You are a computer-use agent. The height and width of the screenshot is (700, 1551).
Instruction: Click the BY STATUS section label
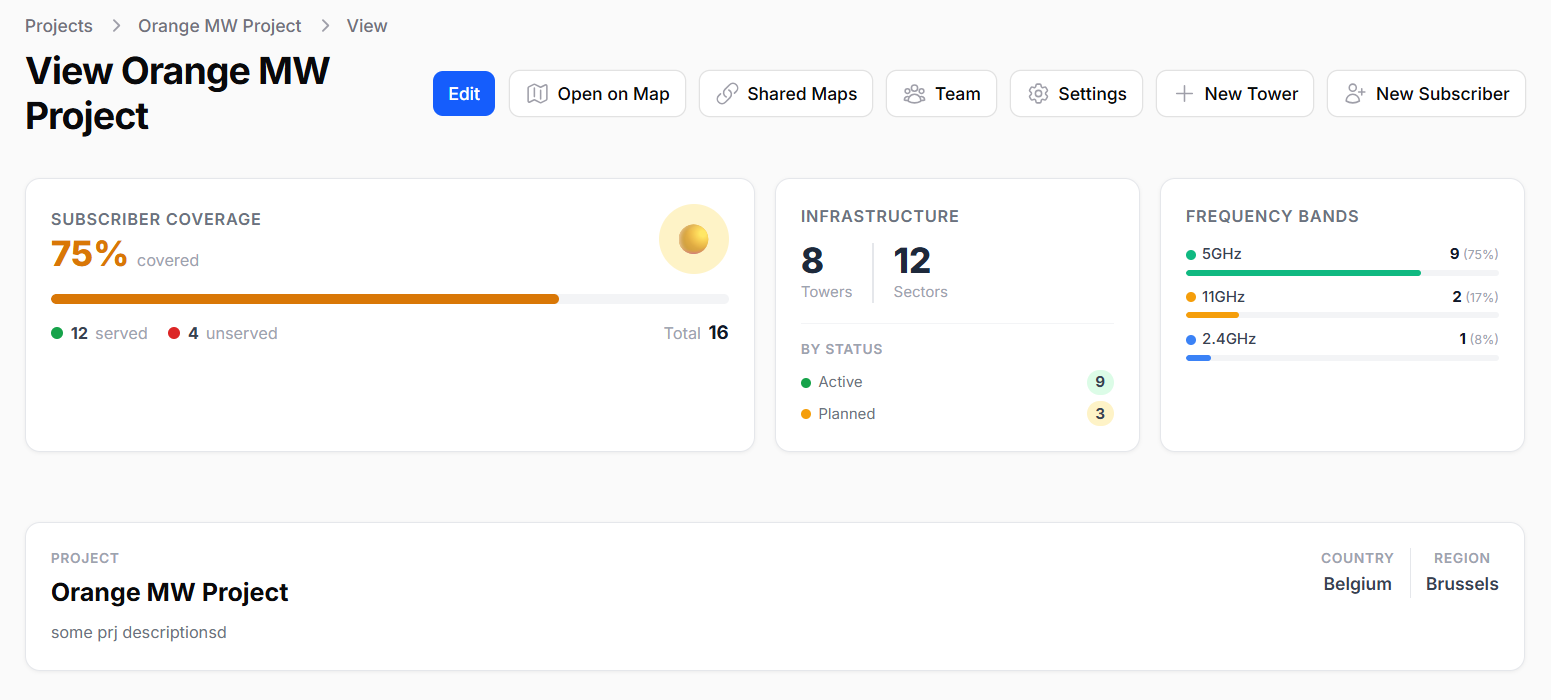(842, 349)
